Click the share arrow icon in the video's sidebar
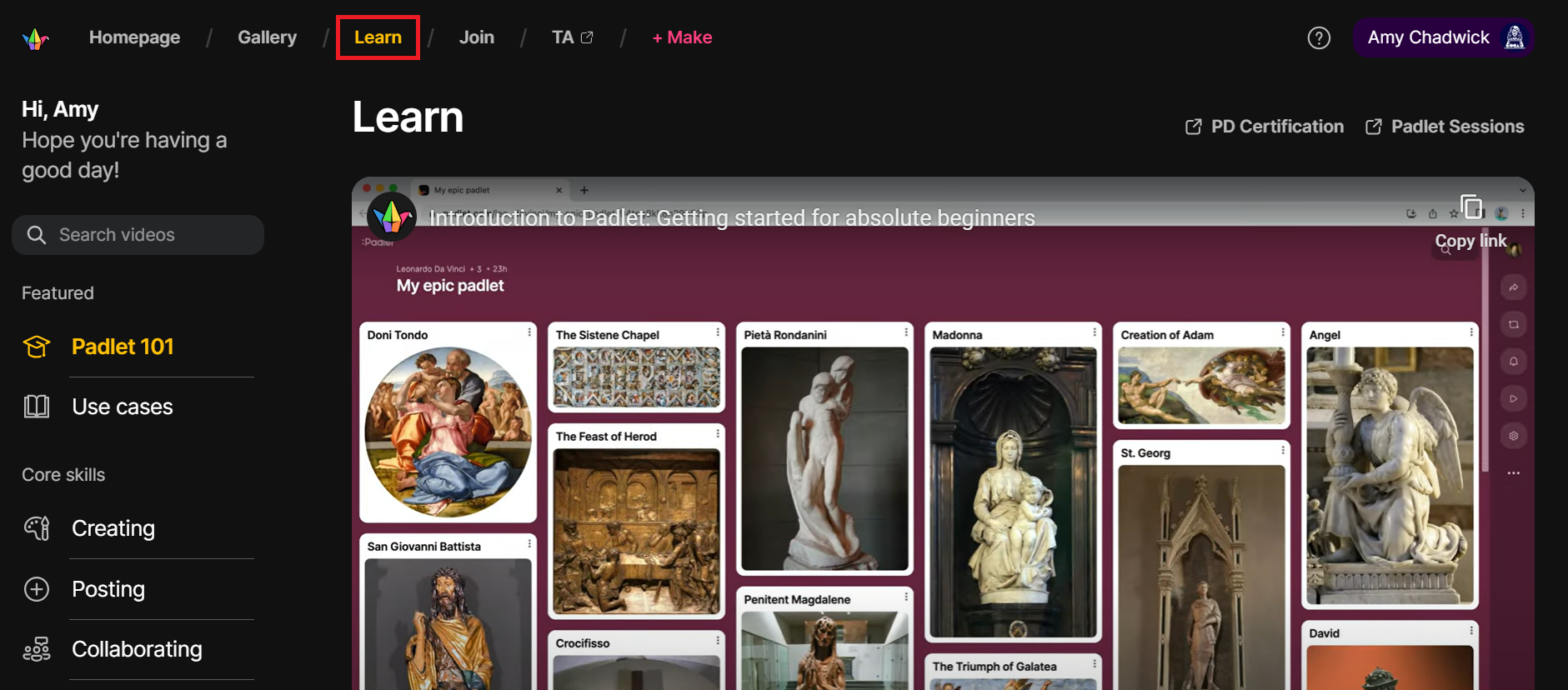The width and height of the screenshot is (1568, 690). click(x=1514, y=287)
